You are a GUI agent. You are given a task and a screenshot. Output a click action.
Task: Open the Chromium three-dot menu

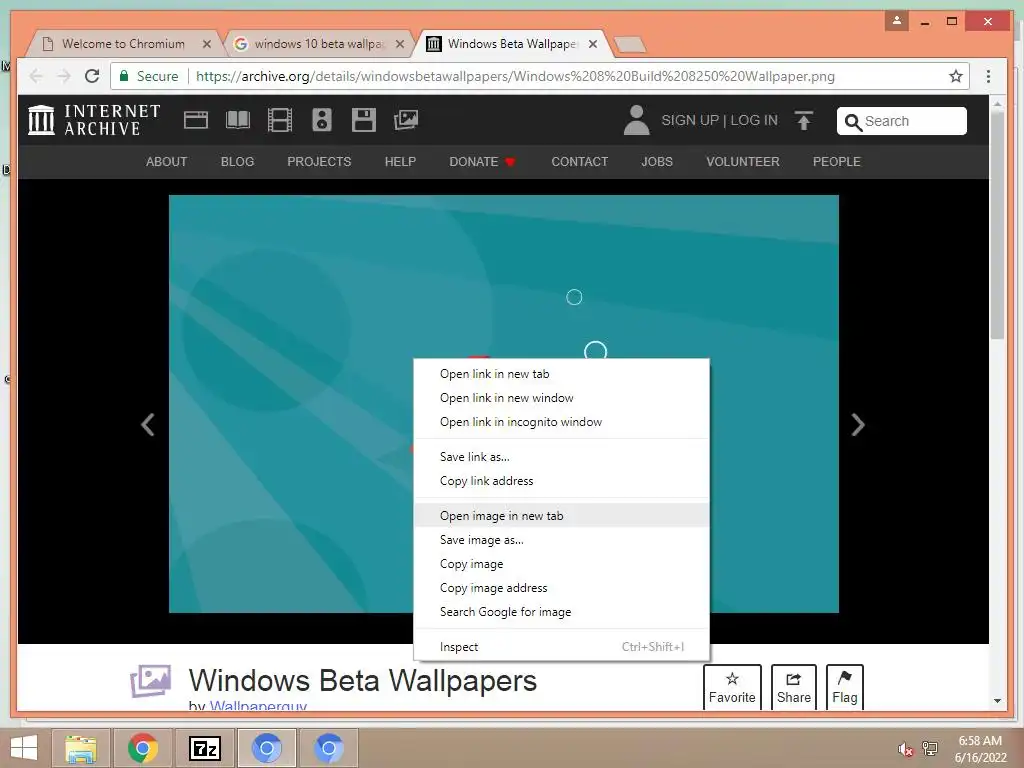[989, 76]
